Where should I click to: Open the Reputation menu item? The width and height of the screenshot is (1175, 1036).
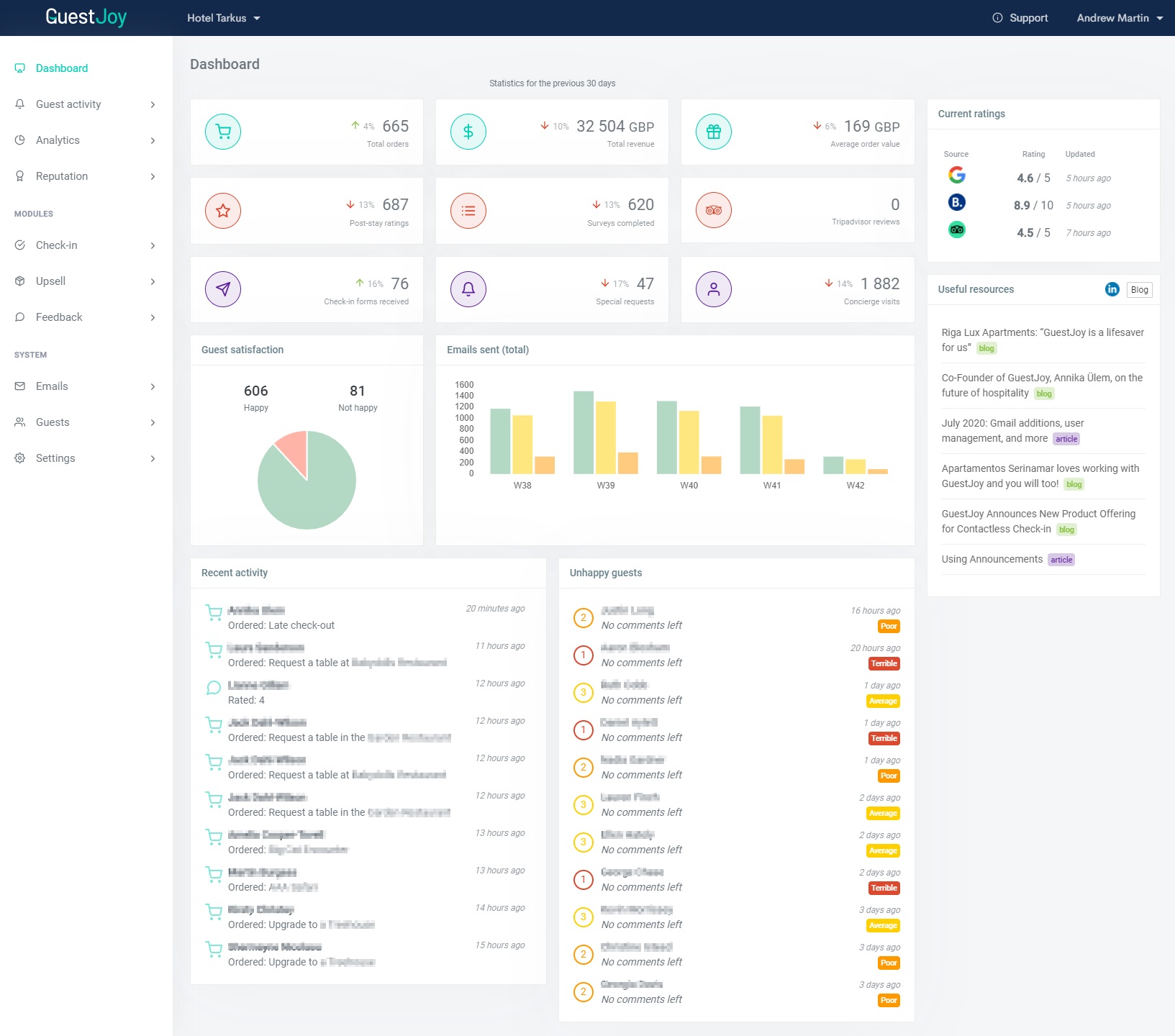coord(86,176)
